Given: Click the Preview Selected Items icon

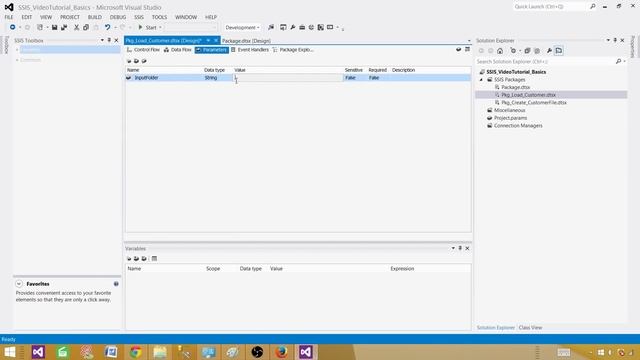Looking at the screenshot, I should (x=559, y=51).
